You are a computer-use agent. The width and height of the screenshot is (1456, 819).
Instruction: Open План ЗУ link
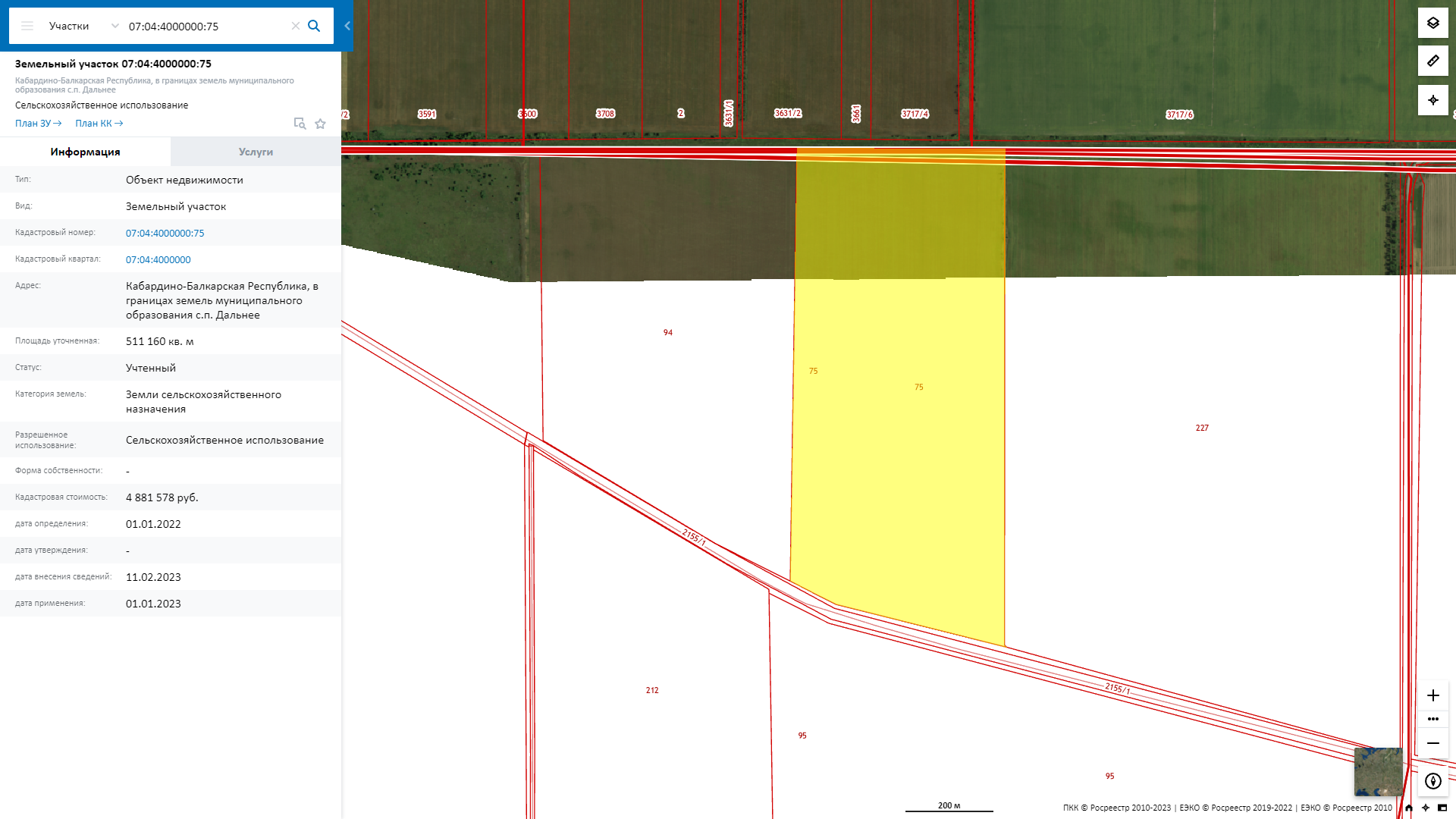coord(38,124)
